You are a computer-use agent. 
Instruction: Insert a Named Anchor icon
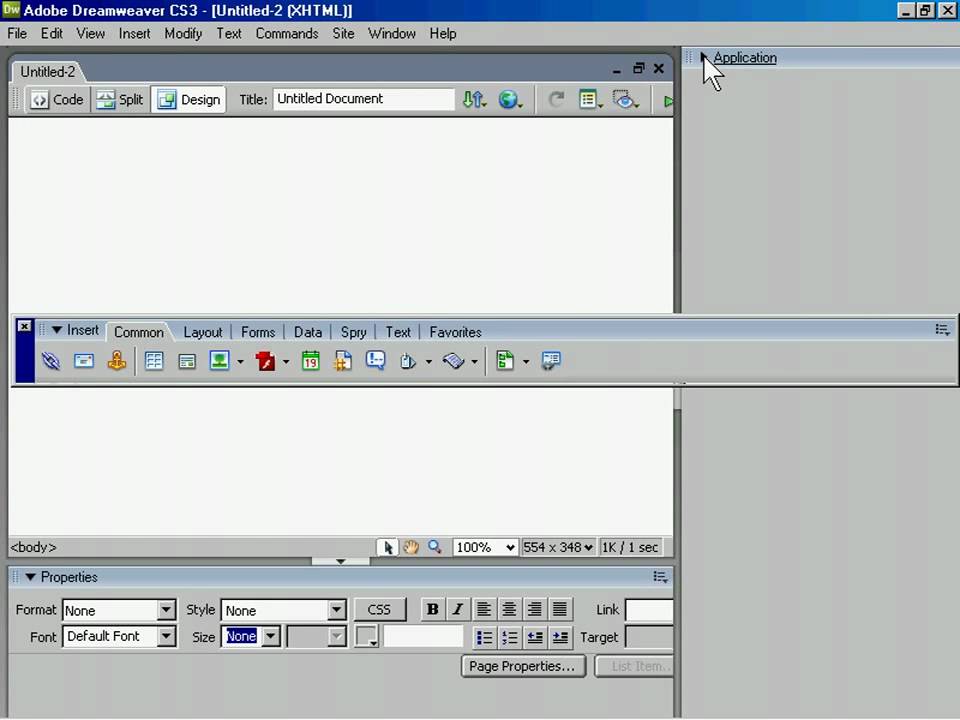click(117, 361)
